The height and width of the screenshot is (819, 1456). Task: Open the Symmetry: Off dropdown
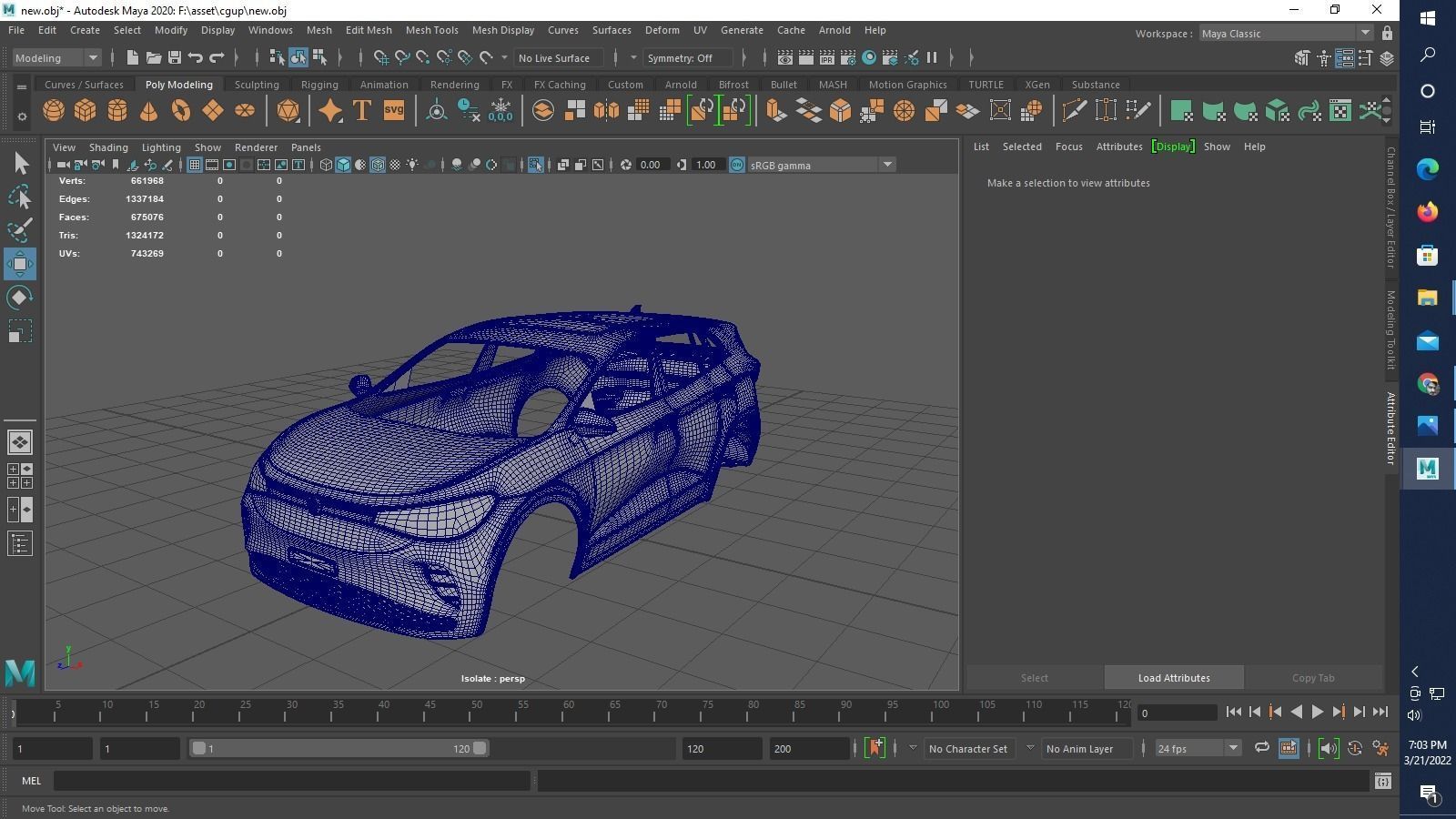click(x=688, y=57)
